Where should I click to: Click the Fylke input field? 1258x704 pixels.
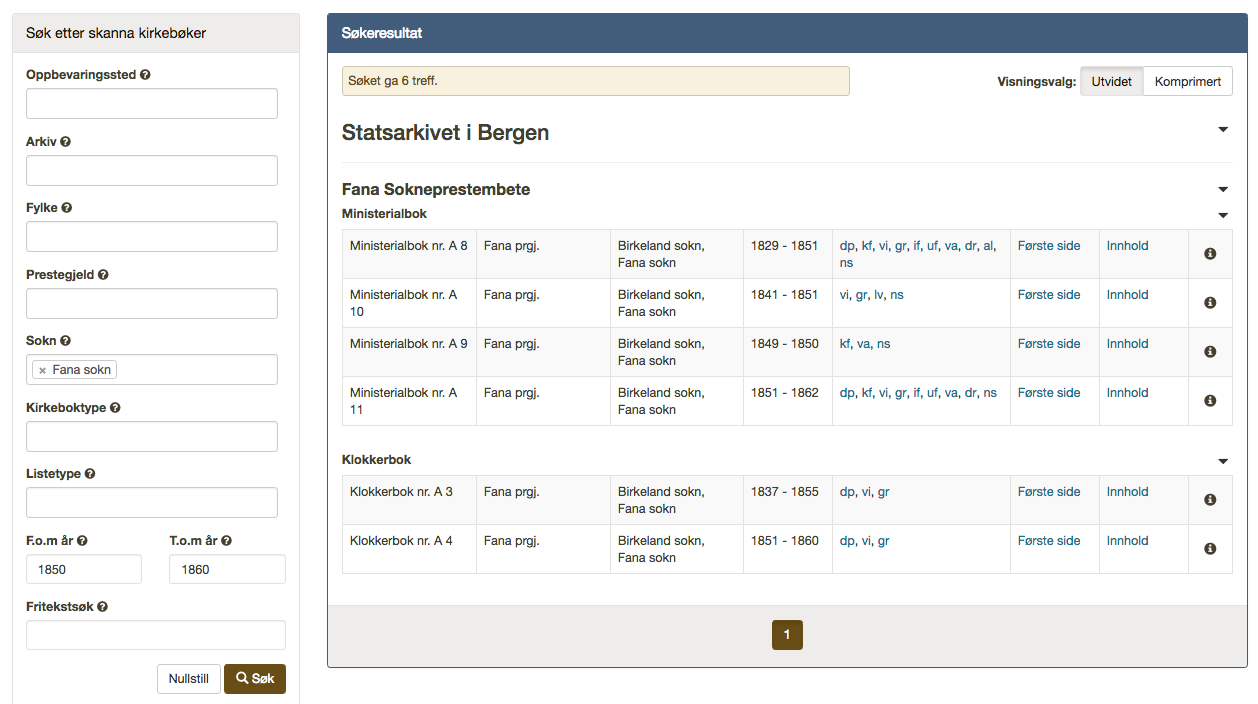click(152, 237)
